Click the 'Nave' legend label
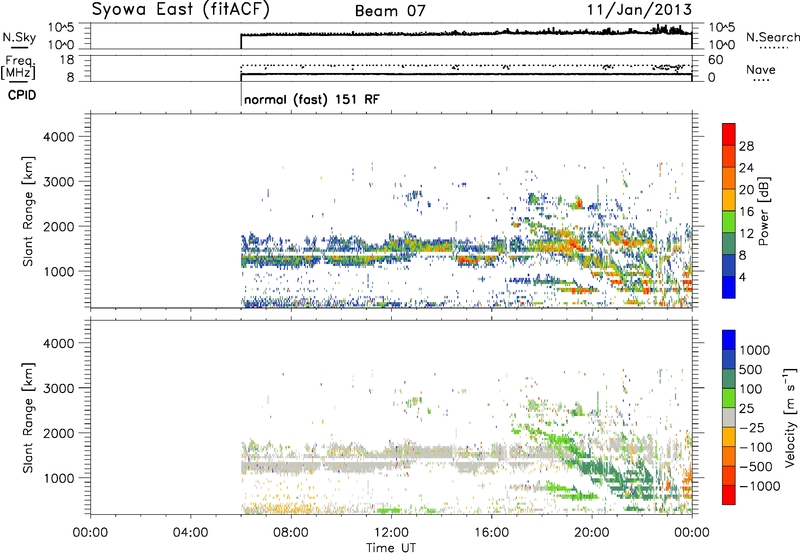 (761, 70)
